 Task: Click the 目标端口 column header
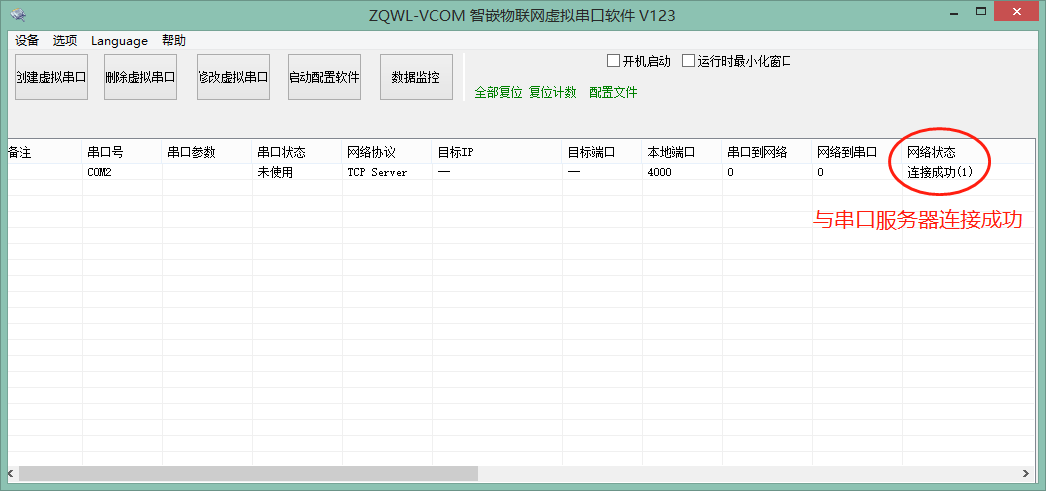(602, 153)
